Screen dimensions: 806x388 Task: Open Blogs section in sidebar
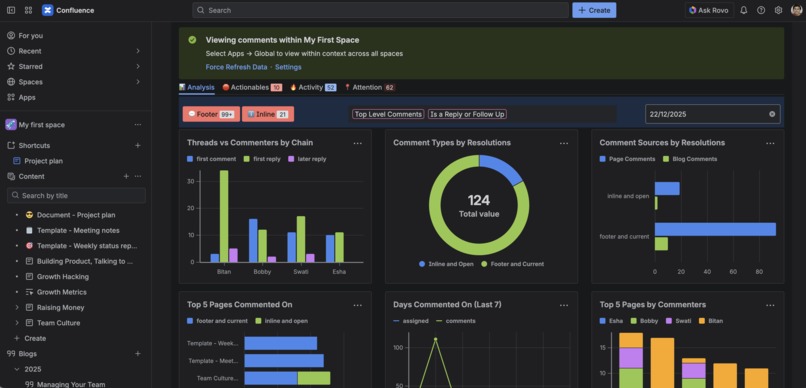tap(28, 354)
